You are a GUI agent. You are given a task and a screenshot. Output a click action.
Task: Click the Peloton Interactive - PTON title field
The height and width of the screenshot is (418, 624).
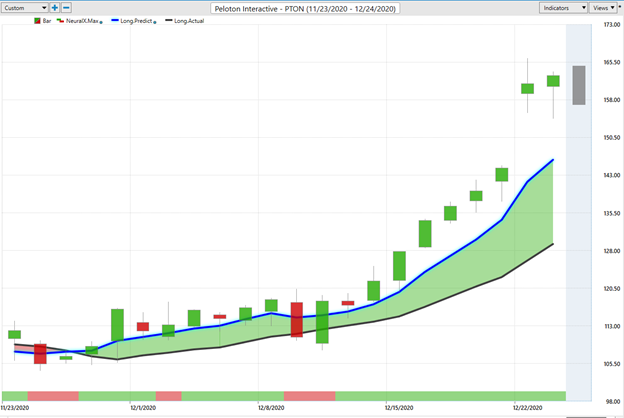[x=305, y=8]
